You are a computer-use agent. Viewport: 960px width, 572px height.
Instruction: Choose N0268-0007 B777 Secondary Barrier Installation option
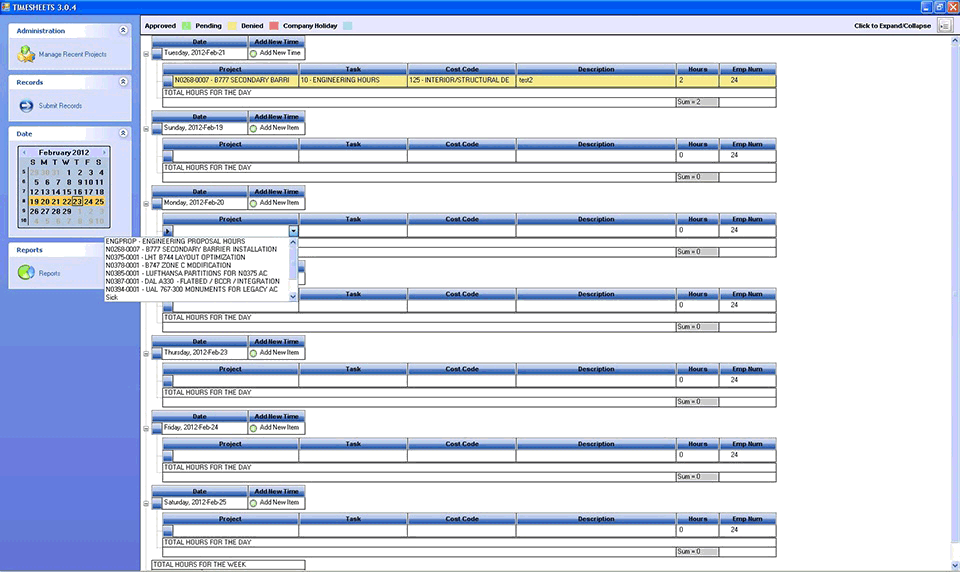pyautogui.click(x=197, y=249)
